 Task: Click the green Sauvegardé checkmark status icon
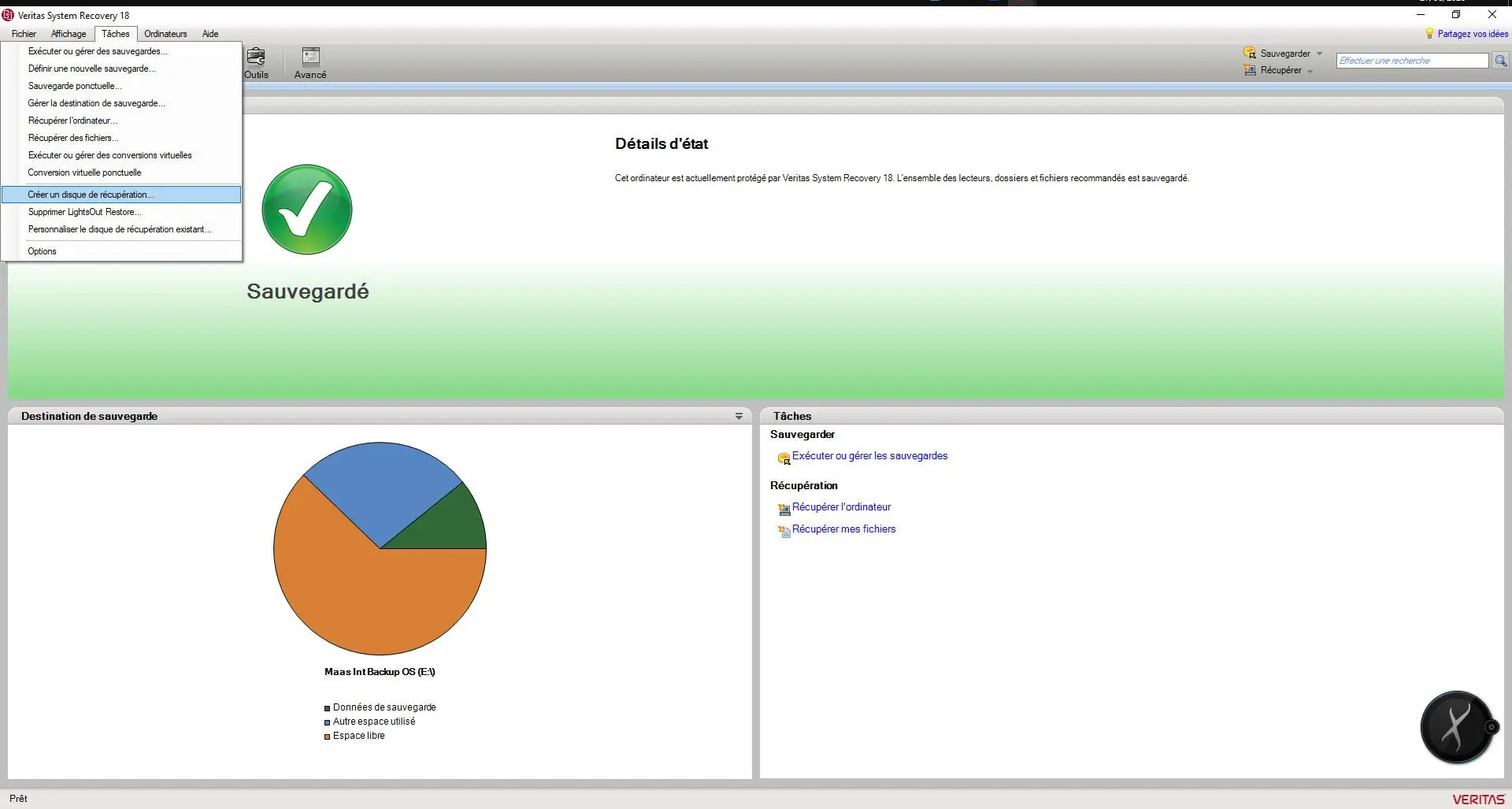click(307, 210)
